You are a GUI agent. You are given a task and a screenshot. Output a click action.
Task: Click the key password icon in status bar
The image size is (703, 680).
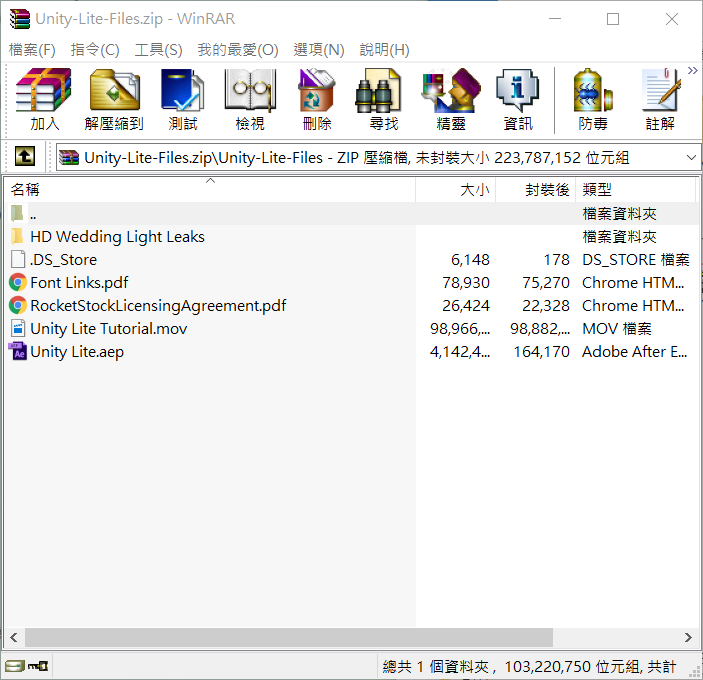(38, 666)
